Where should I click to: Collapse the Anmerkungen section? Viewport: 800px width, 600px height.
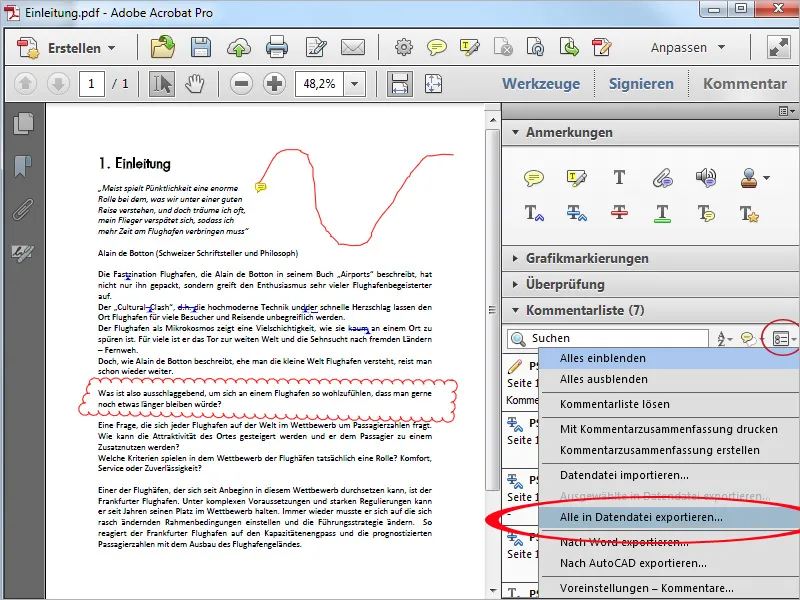click(516, 132)
